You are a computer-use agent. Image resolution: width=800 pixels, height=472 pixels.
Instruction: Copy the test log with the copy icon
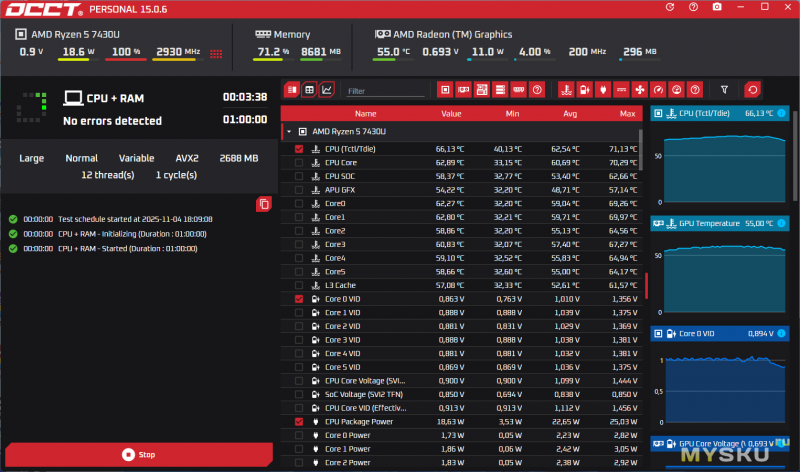[263, 204]
